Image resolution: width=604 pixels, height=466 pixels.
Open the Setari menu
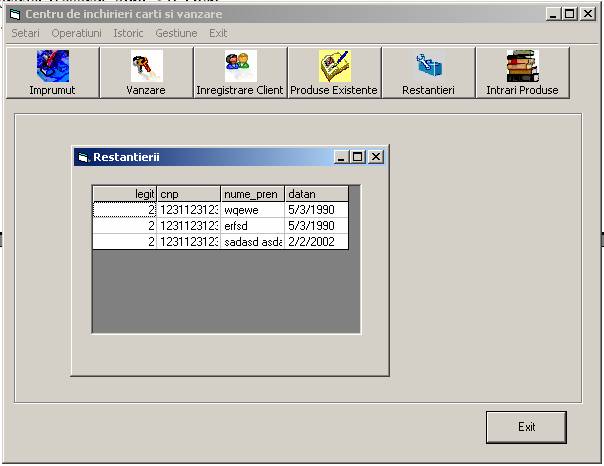pos(25,33)
